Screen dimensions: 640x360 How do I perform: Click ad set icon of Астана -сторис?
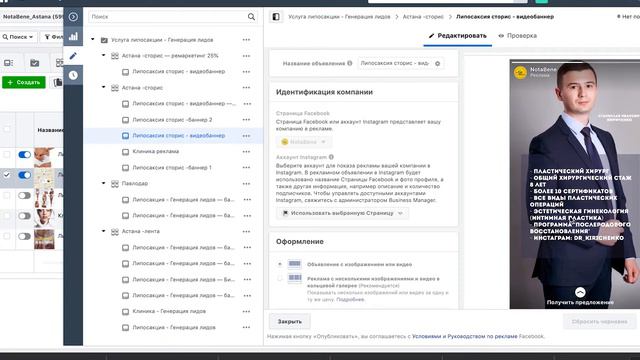(x=115, y=88)
